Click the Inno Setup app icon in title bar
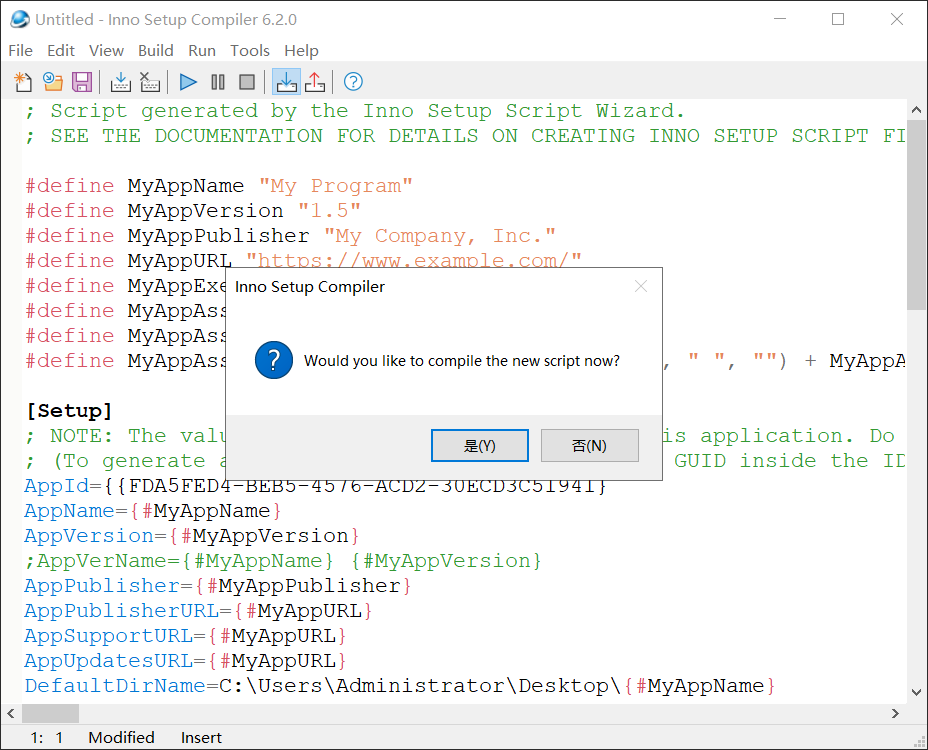Screen dimensions: 928x750 coord(20,19)
